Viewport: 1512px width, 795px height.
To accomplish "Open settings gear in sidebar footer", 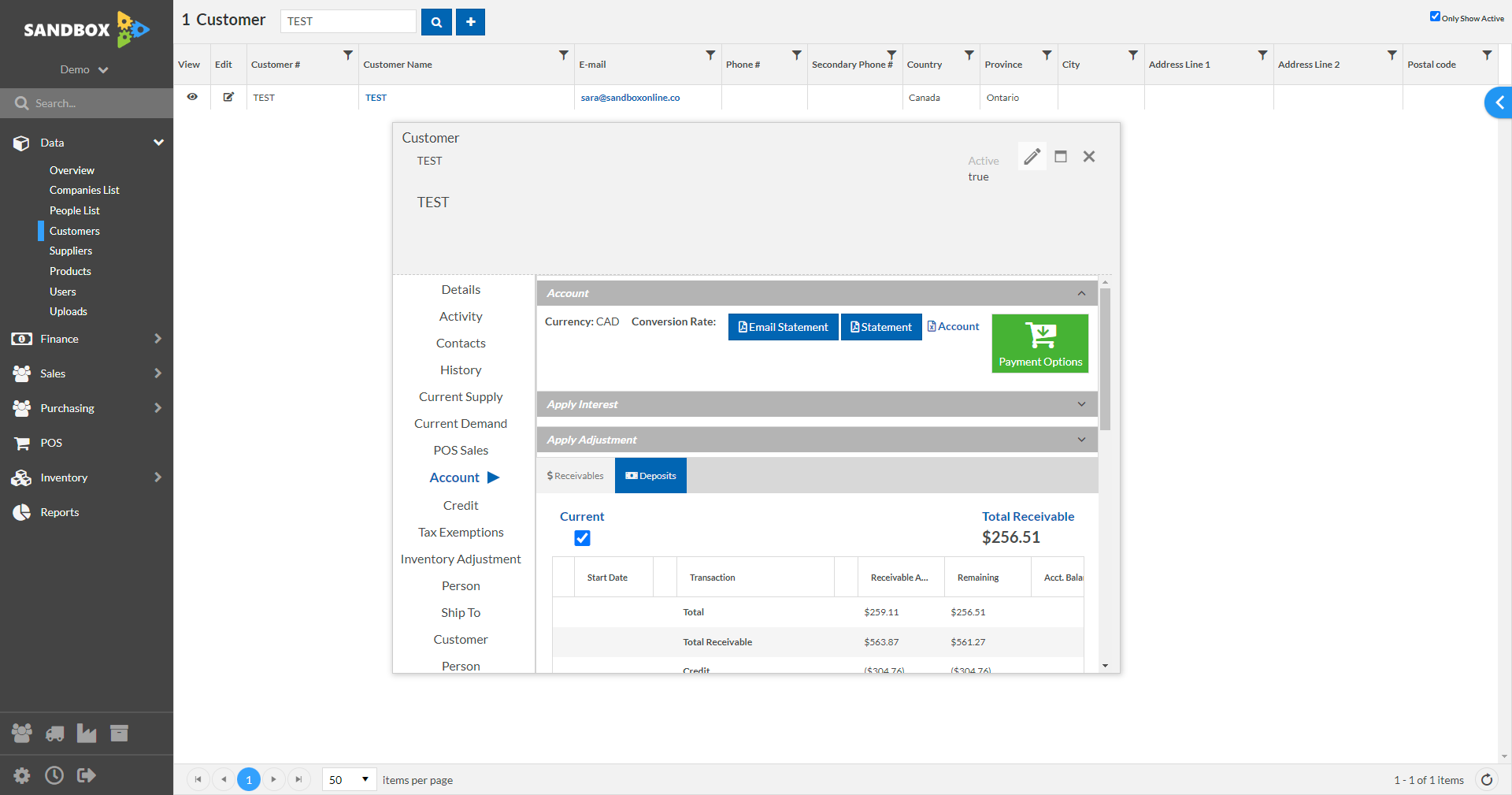I will (22, 775).
